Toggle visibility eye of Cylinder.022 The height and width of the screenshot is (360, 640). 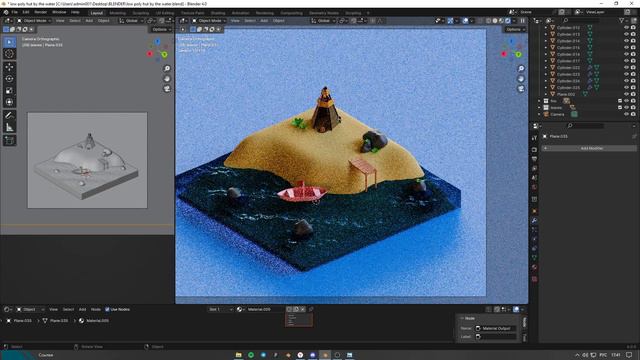(x=627, y=67)
